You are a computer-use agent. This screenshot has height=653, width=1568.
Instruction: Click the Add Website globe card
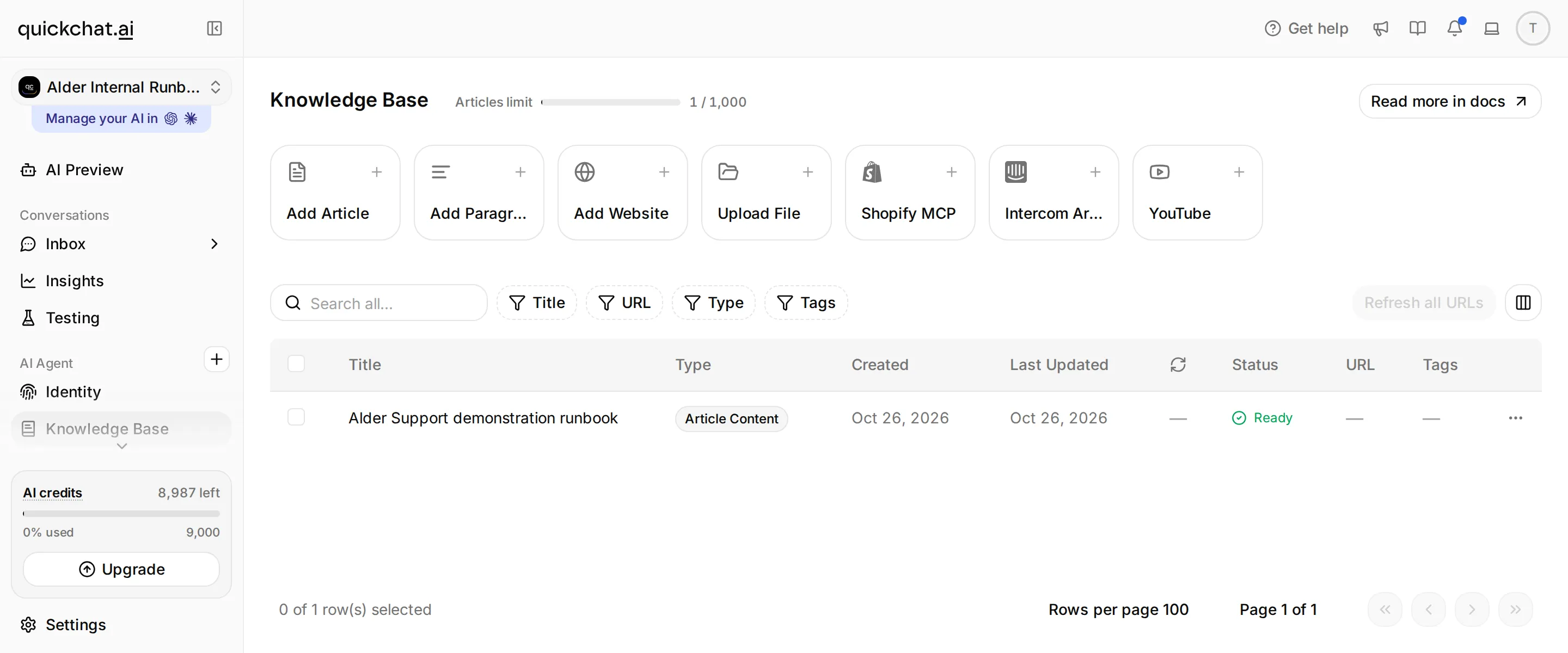(623, 192)
